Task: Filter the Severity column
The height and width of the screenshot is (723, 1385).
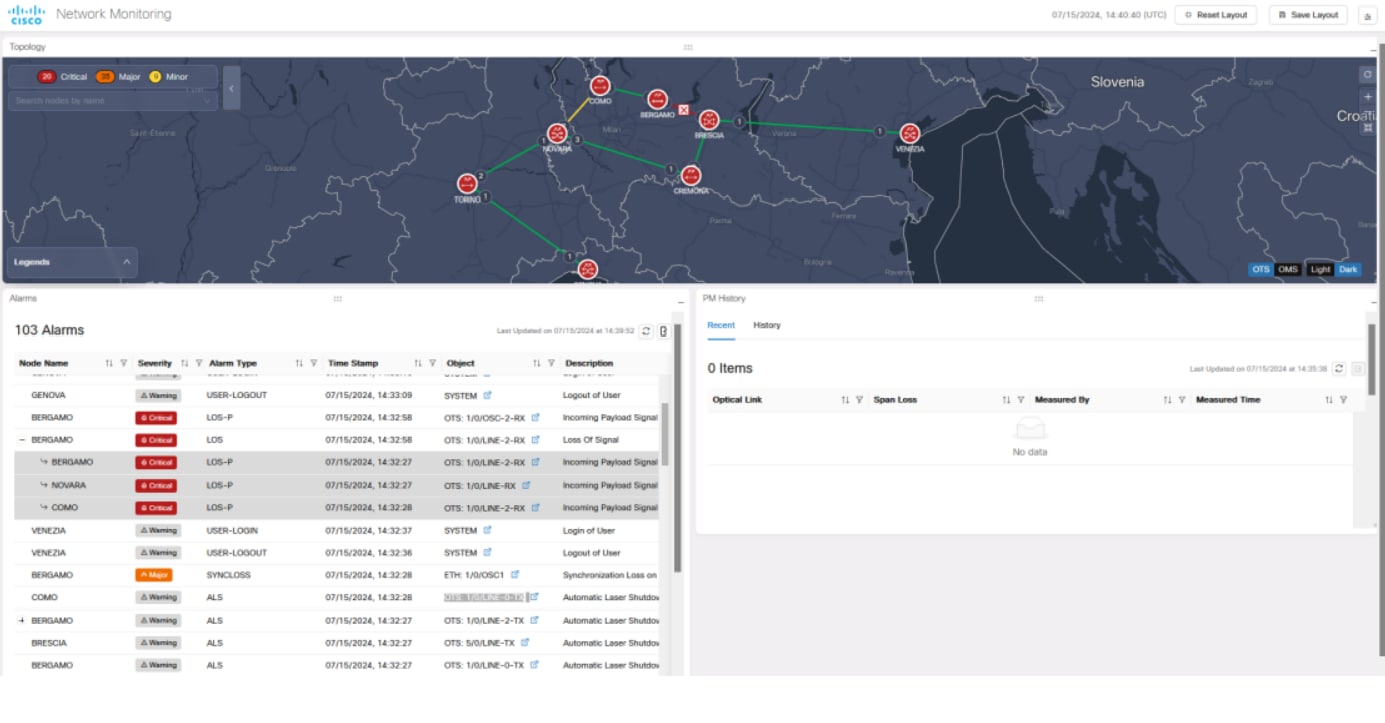Action: 199,363
